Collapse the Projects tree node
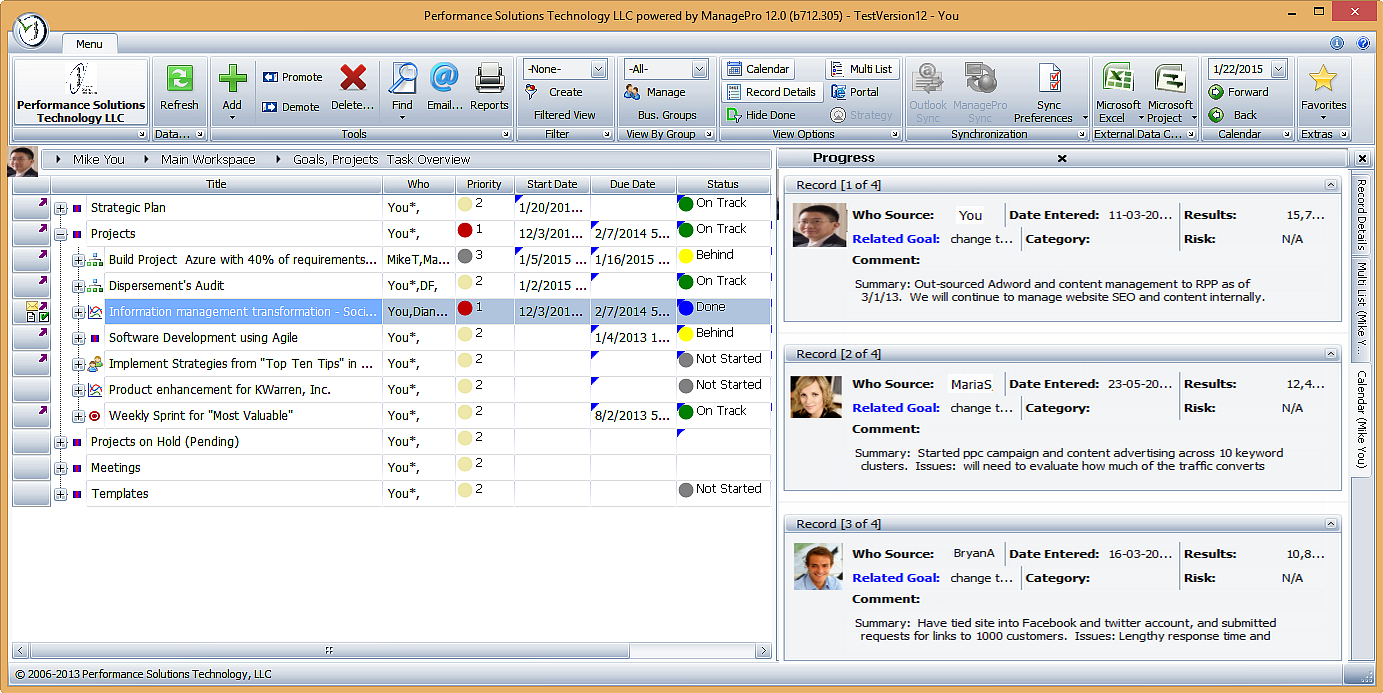 point(60,234)
